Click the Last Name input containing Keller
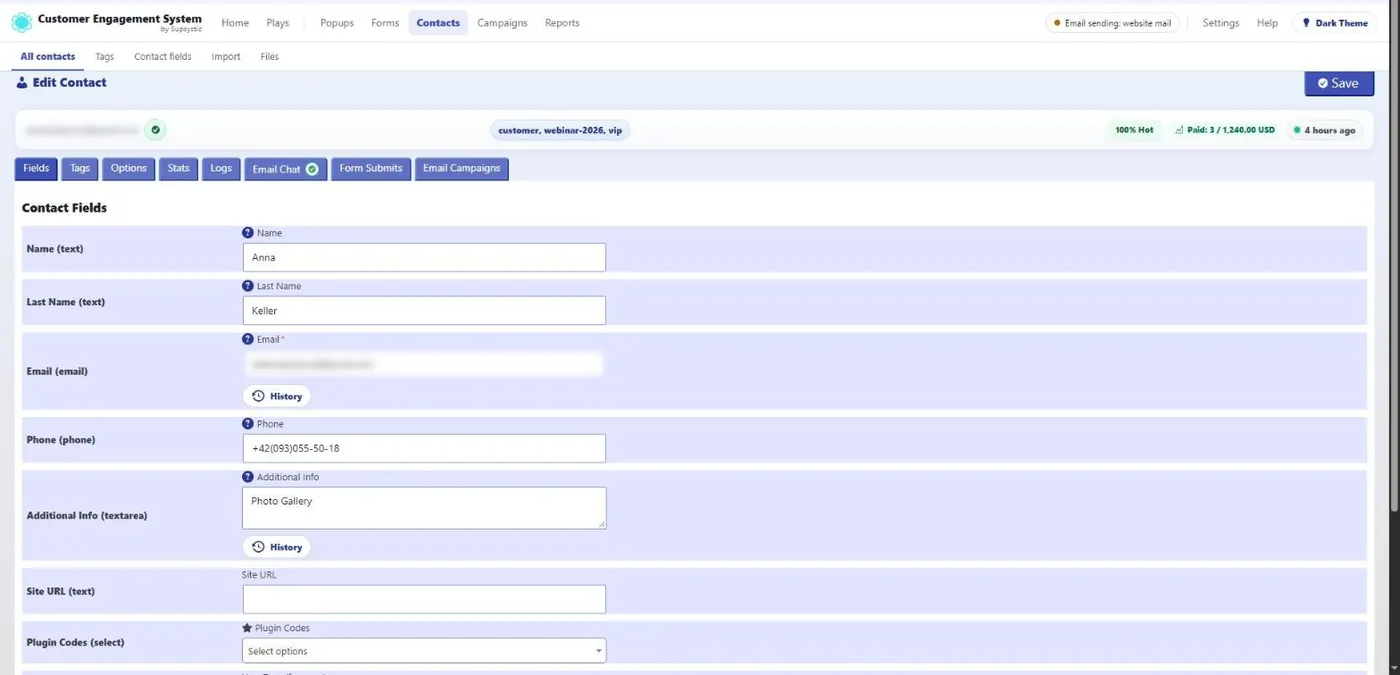This screenshot has width=1400, height=675. click(x=424, y=310)
